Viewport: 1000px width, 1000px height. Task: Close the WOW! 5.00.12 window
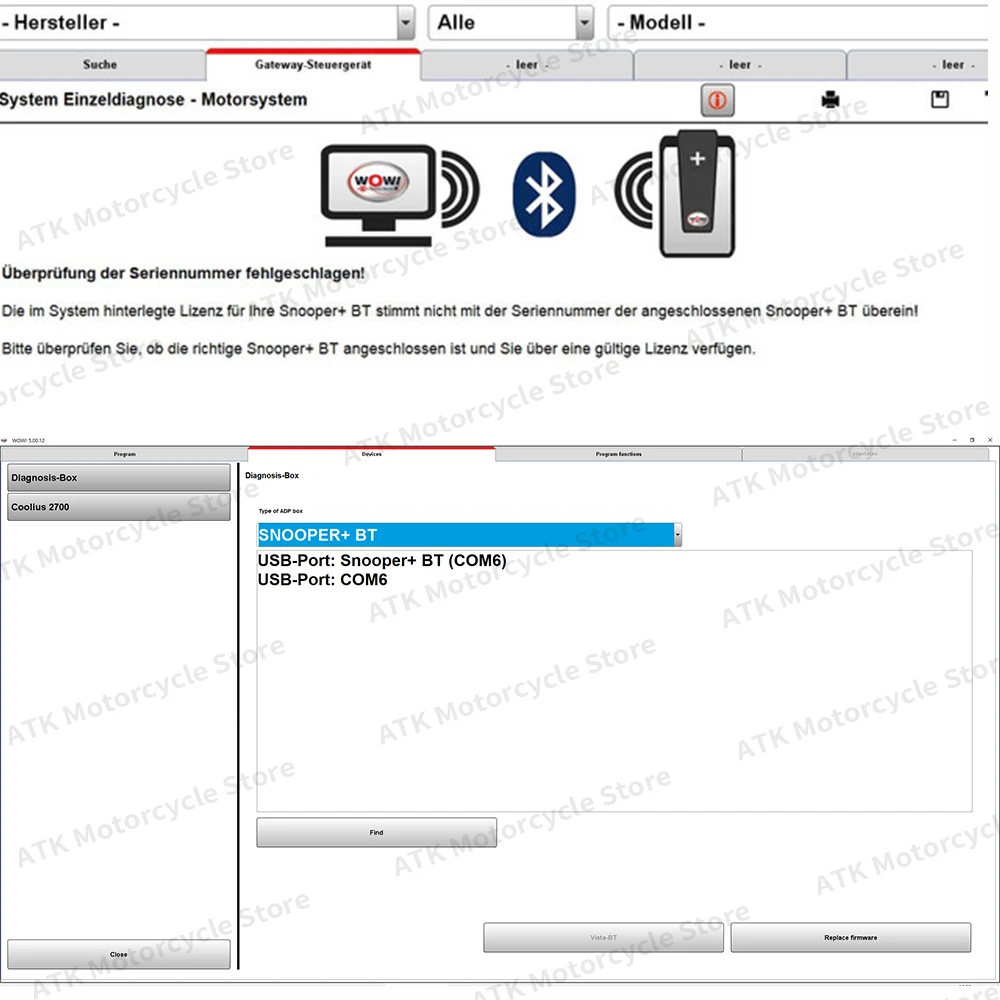coord(990,440)
